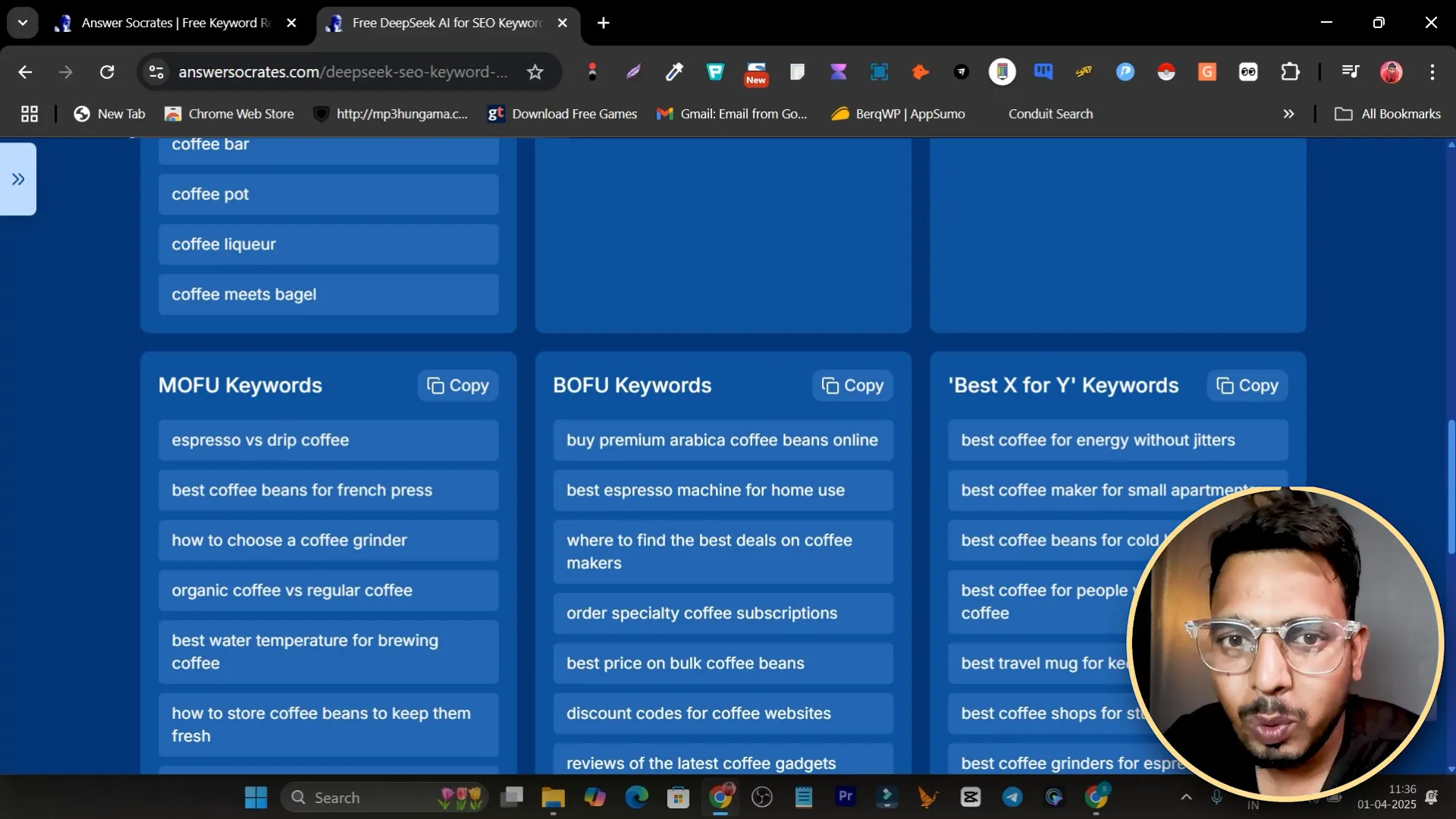Click the Windows Start button
The height and width of the screenshot is (819, 1456).
click(256, 797)
